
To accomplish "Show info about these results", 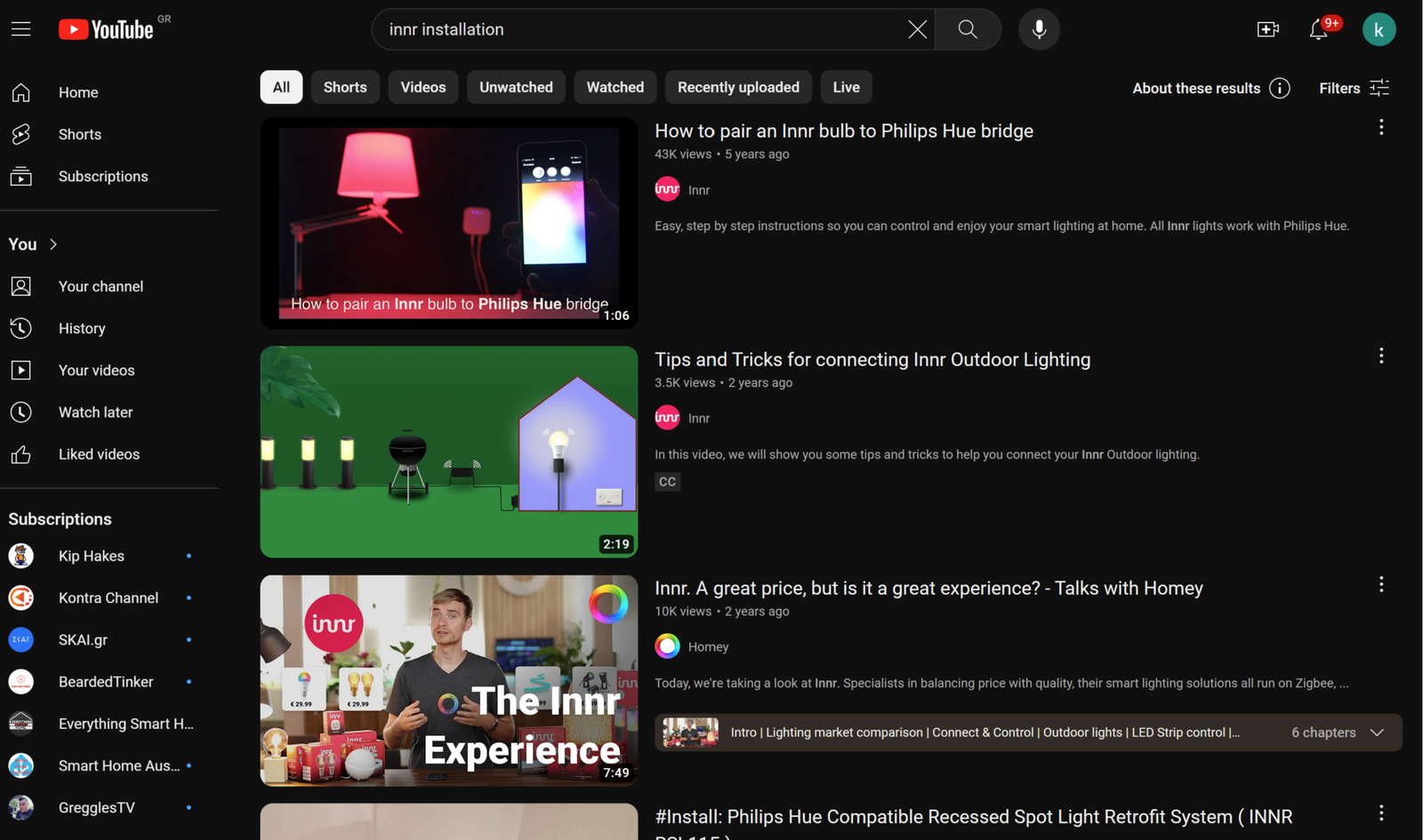I will click(1280, 88).
